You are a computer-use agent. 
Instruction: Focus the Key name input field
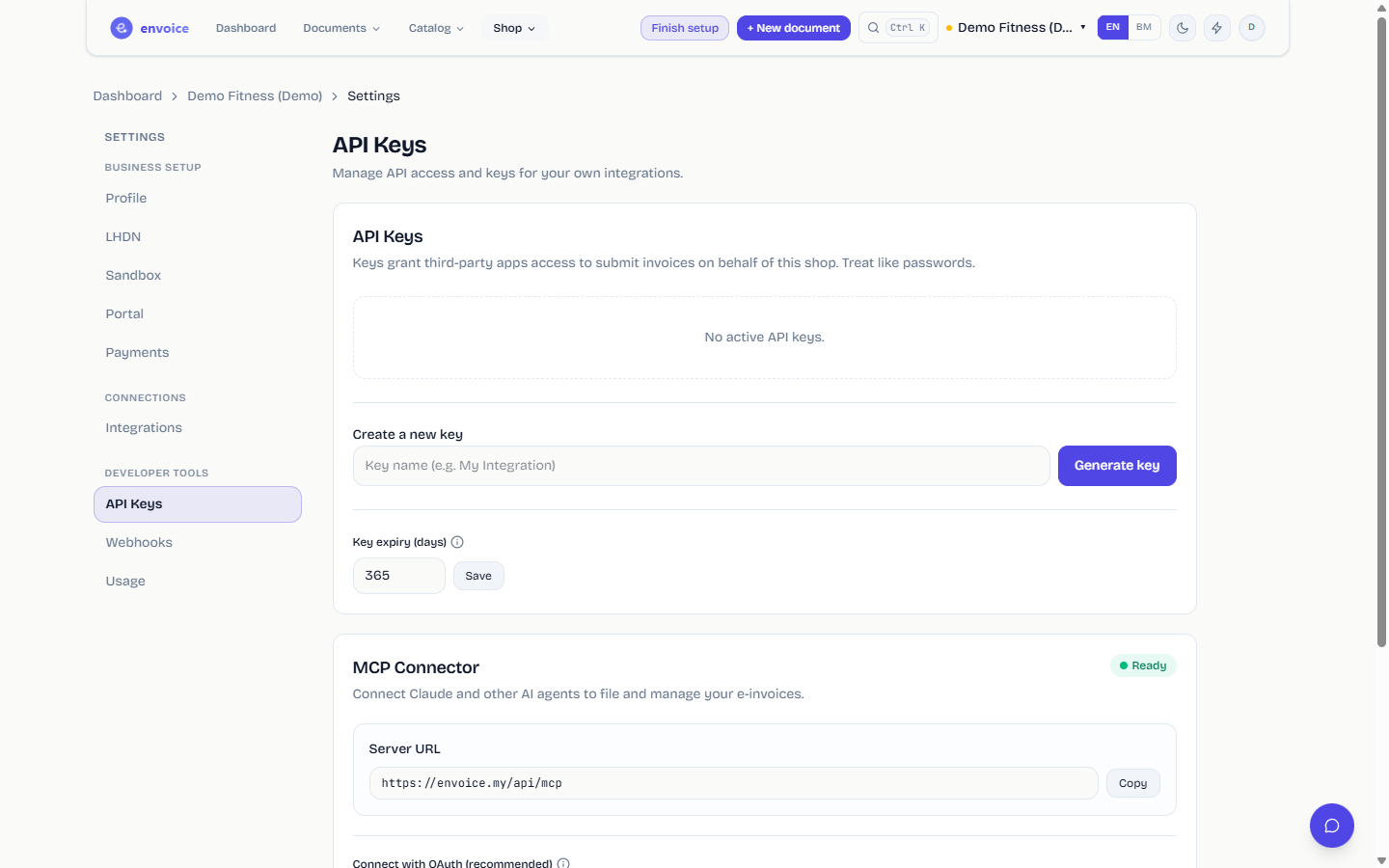click(x=701, y=466)
